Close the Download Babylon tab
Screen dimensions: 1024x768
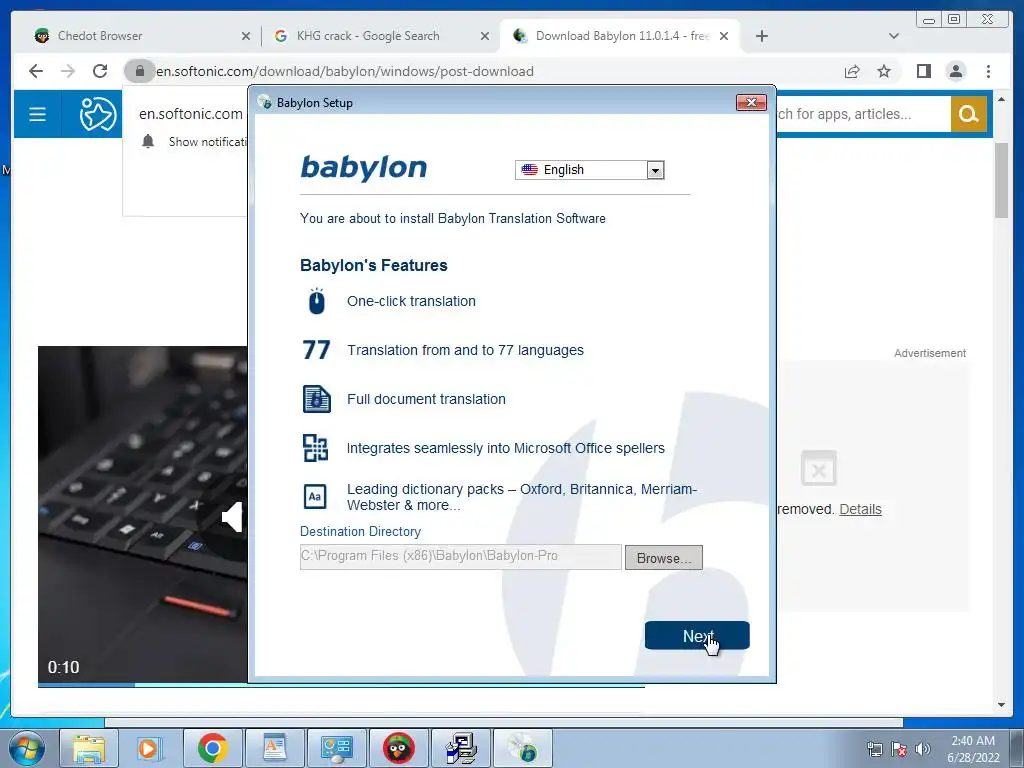(x=724, y=37)
